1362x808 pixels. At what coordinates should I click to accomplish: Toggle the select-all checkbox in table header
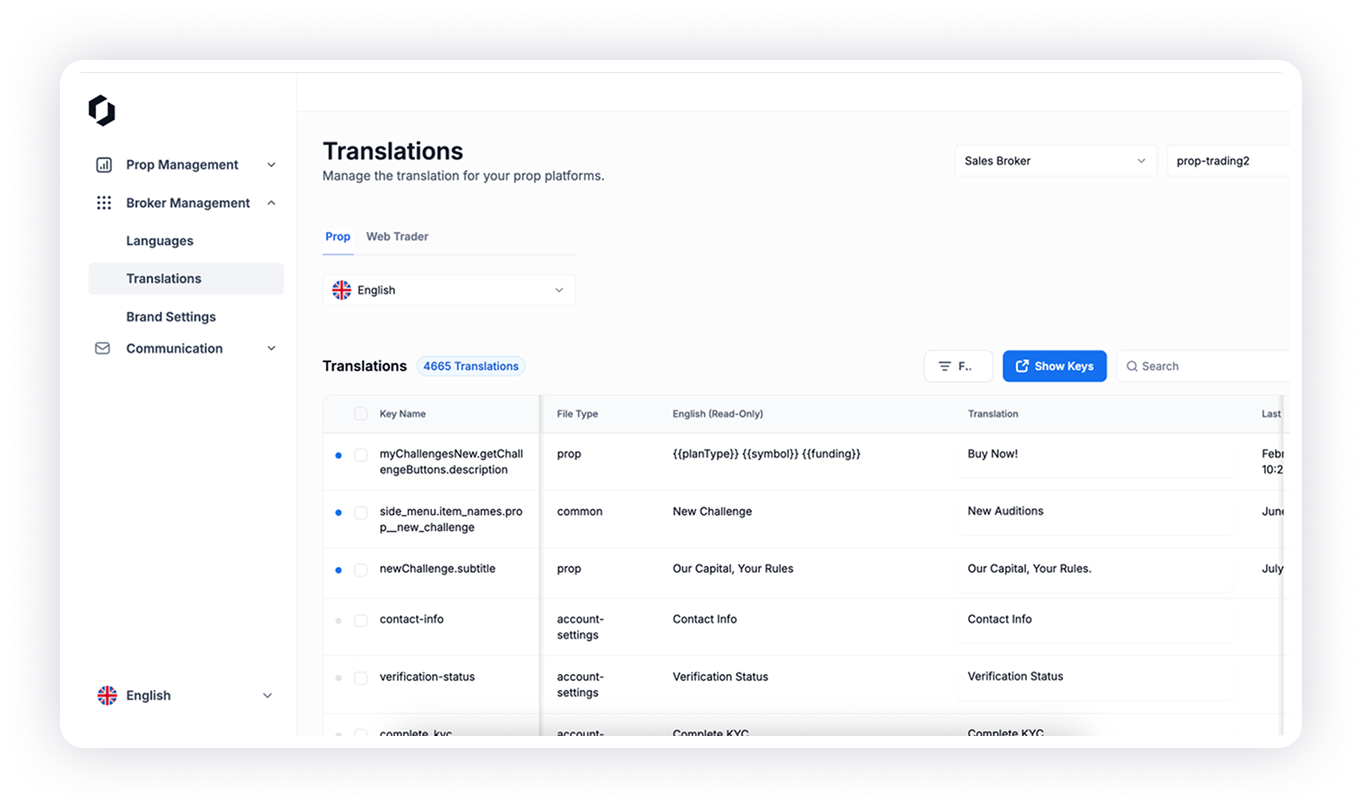click(x=361, y=414)
